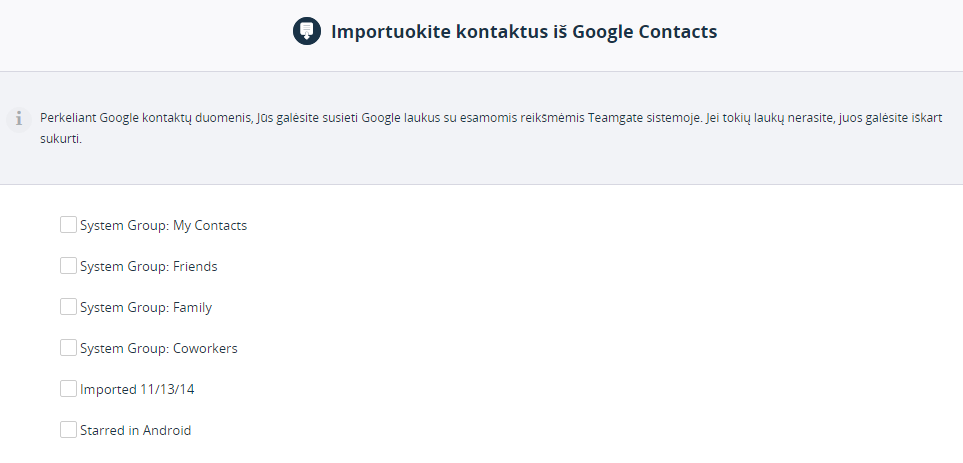Click the label text "System Group: Coworkers"

(158, 348)
